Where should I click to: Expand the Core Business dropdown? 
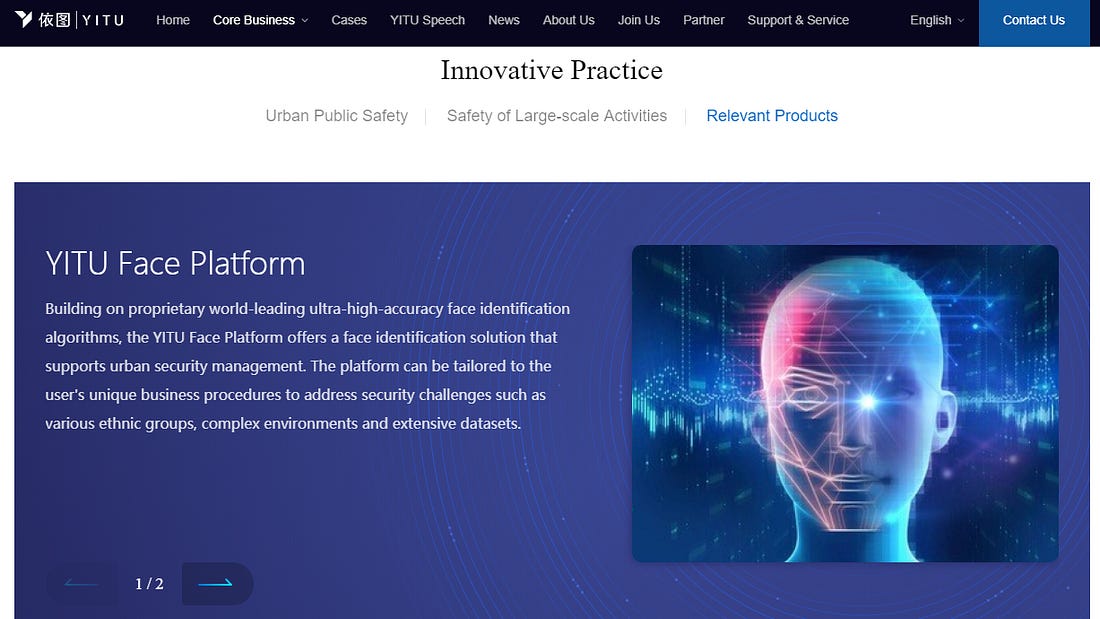pos(260,20)
